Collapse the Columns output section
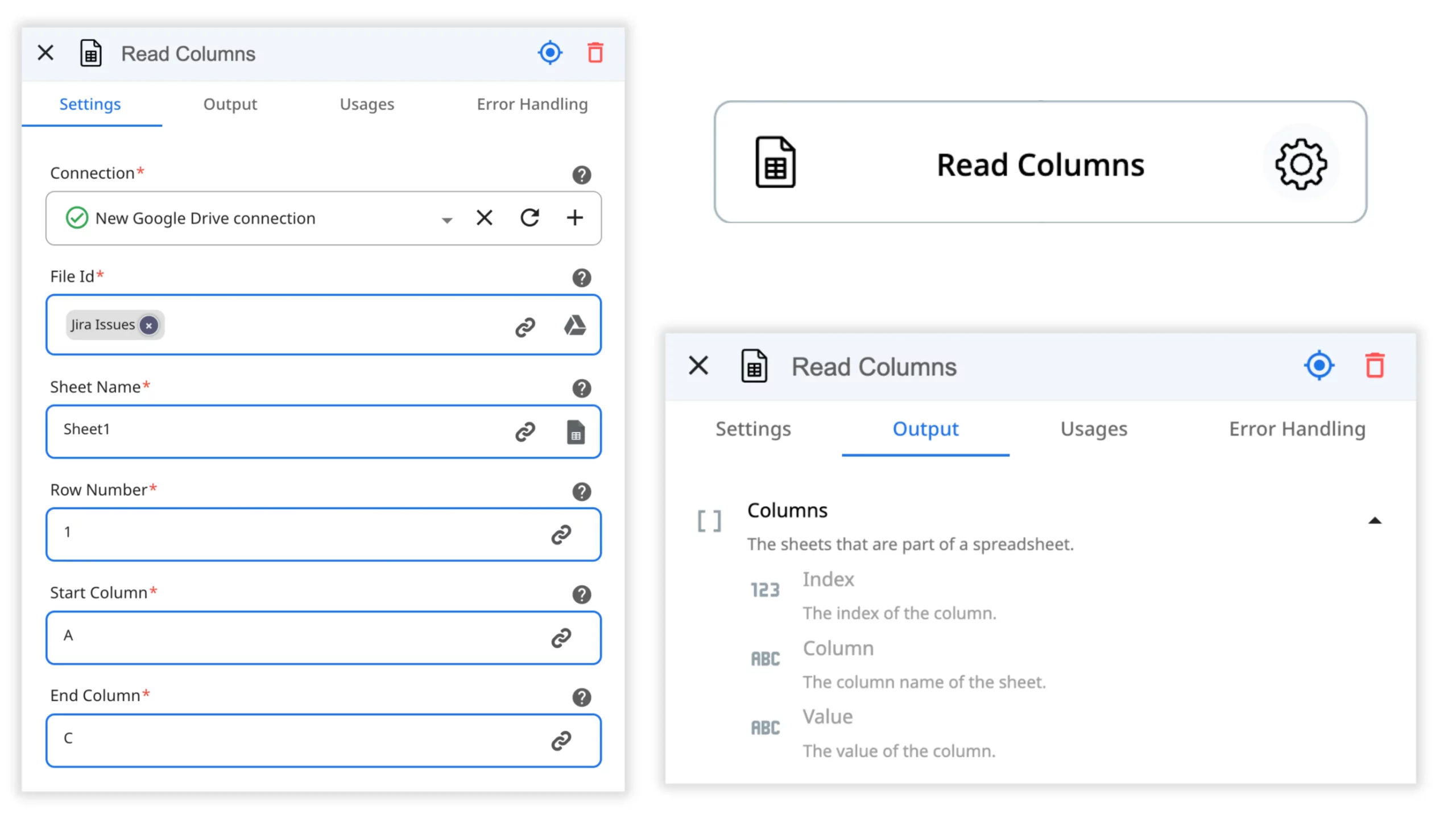The image size is (1456, 819). [1375, 520]
